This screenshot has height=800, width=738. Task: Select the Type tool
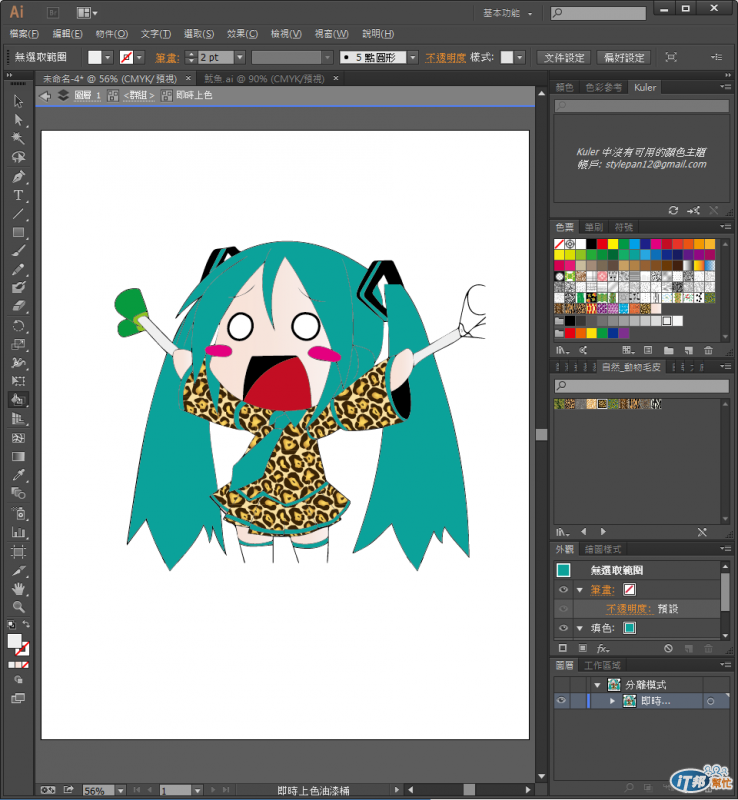[18, 195]
